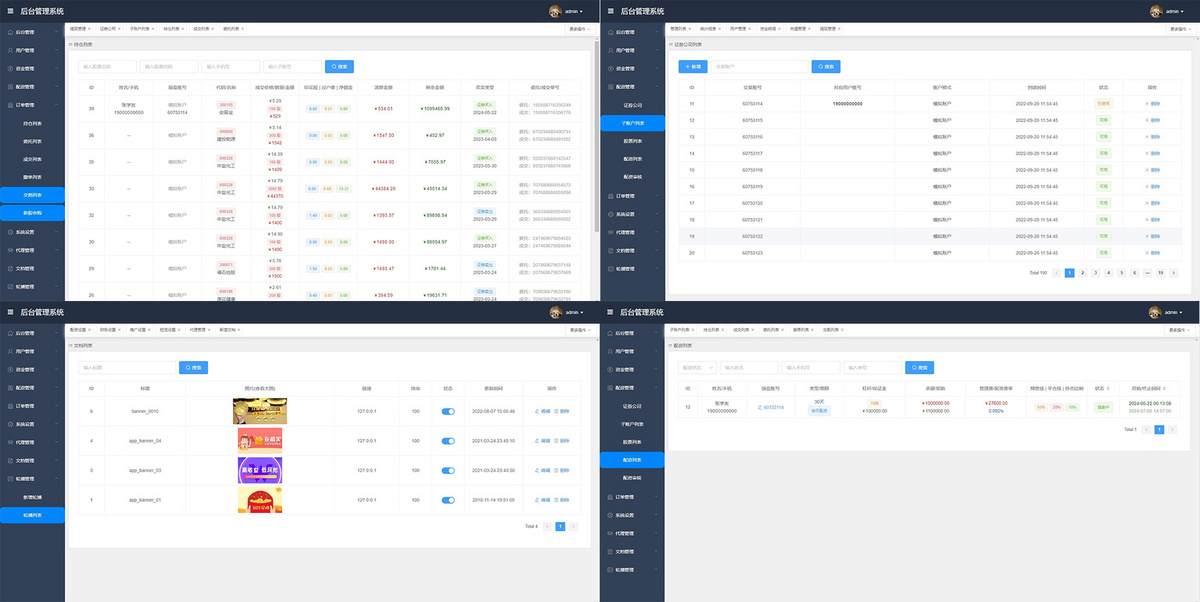Turn off app_banner_03 status toggle
The height and width of the screenshot is (602, 1200).
click(x=448, y=470)
